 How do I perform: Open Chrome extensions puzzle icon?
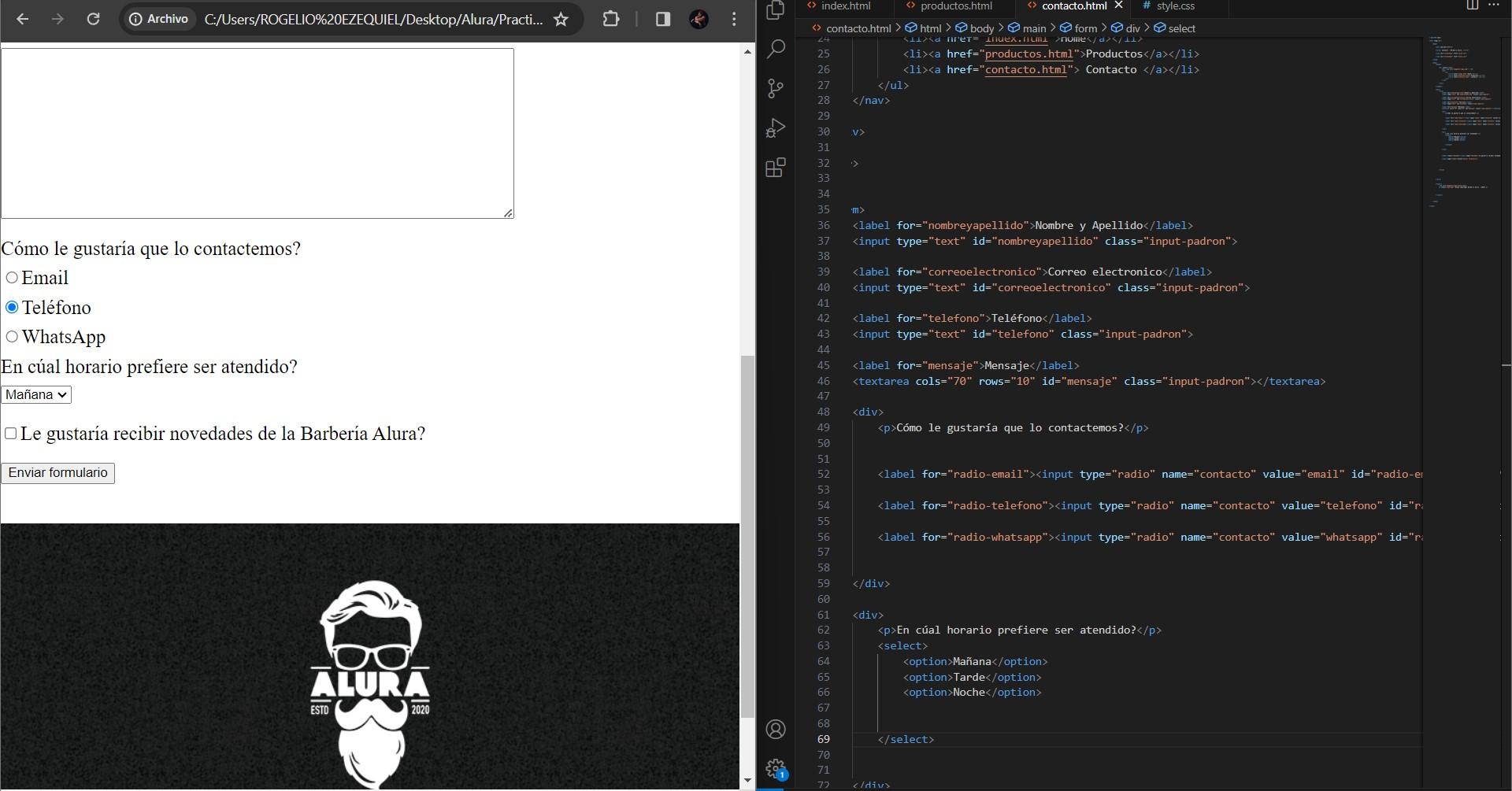click(x=611, y=19)
